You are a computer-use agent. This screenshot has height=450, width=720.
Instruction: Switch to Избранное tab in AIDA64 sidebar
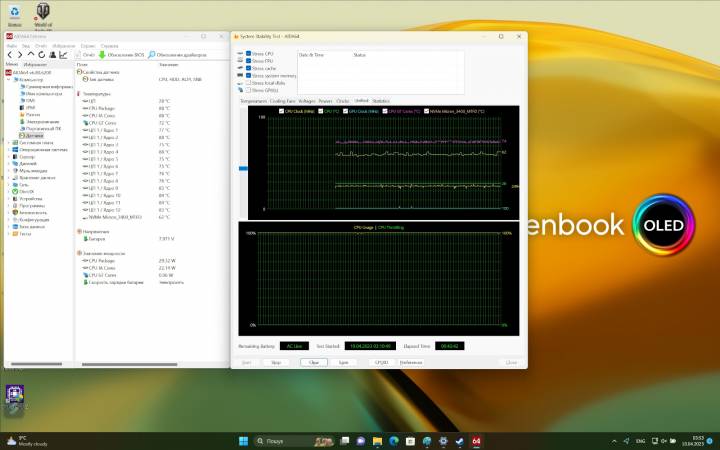(35, 65)
